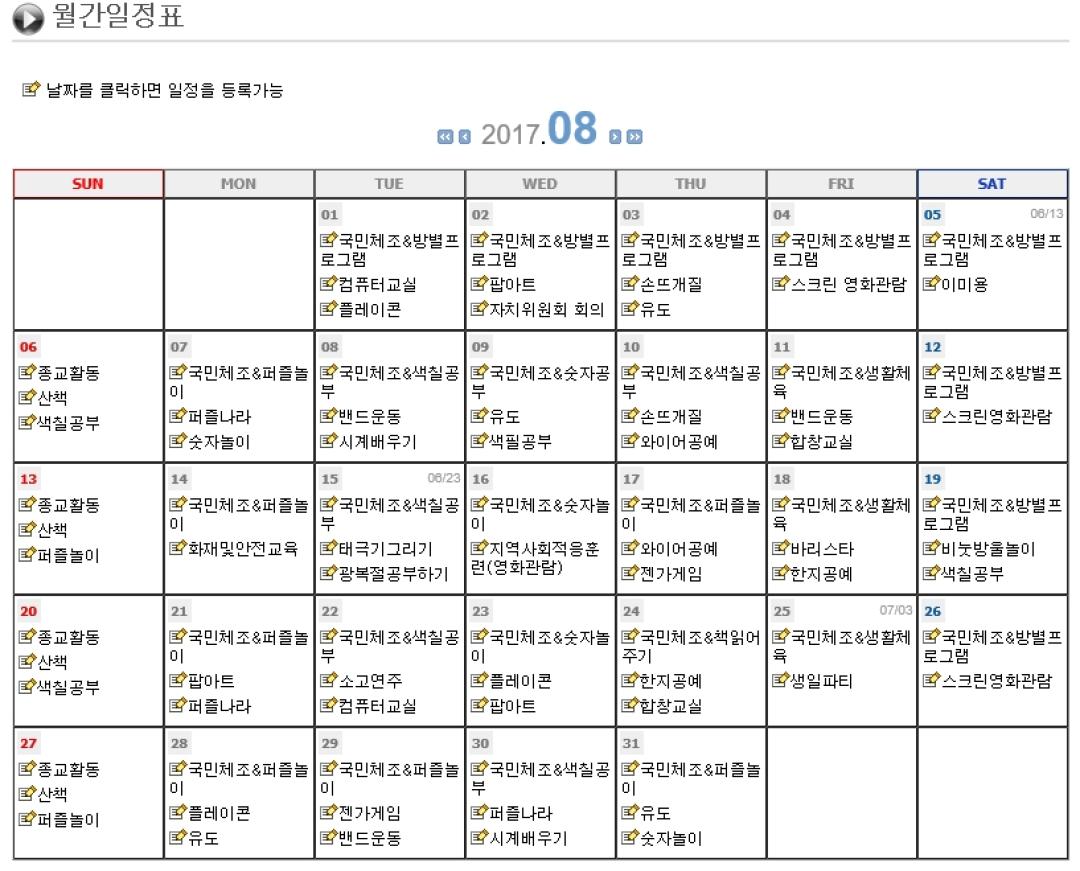Click edit icon beside 화재및안전교육 on day 14

point(178,547)
